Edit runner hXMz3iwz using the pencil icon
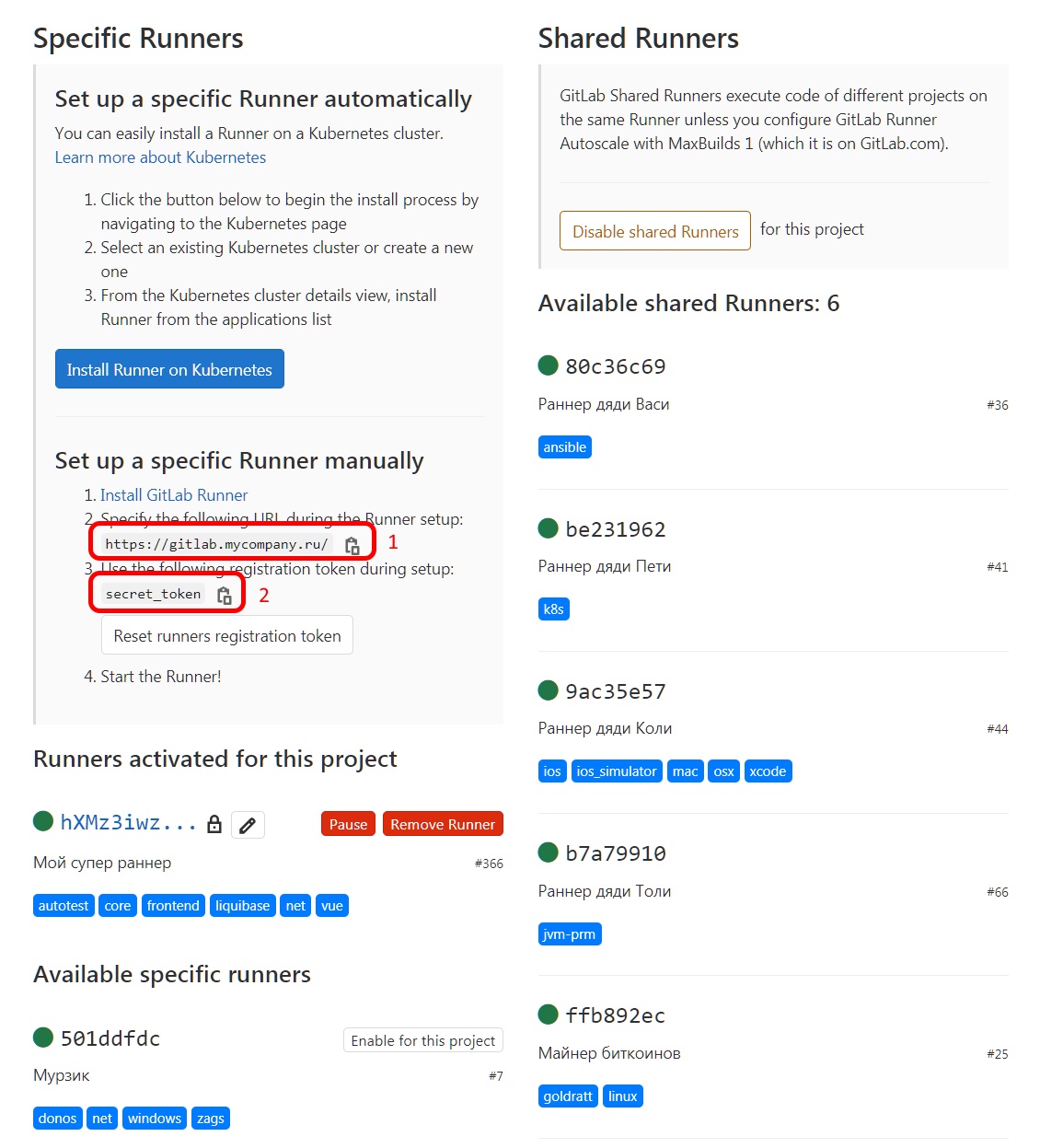Viewport: 1063px width, 1148px height. pos(247,825)
